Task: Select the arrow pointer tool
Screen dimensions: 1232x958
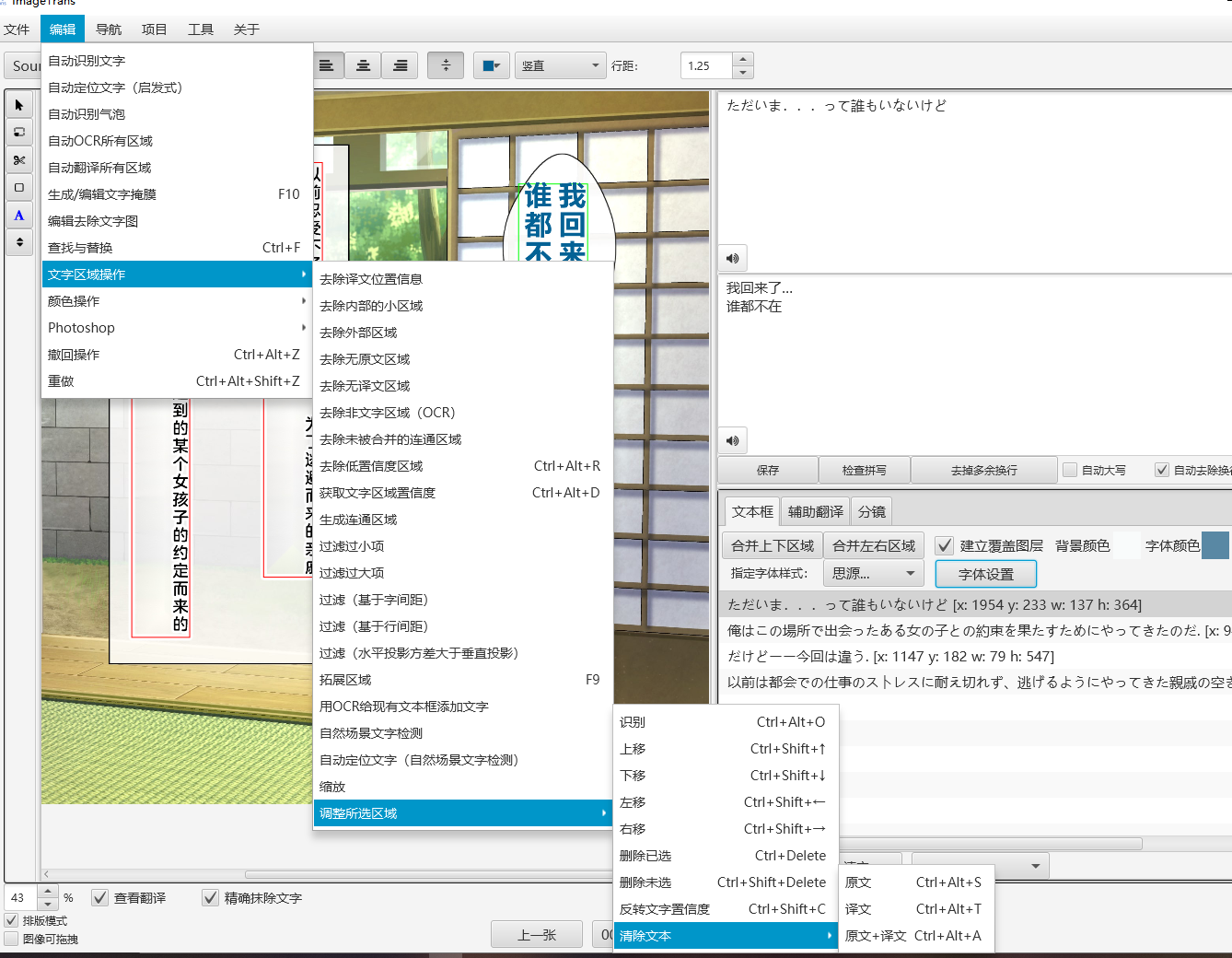Action: 19,105
